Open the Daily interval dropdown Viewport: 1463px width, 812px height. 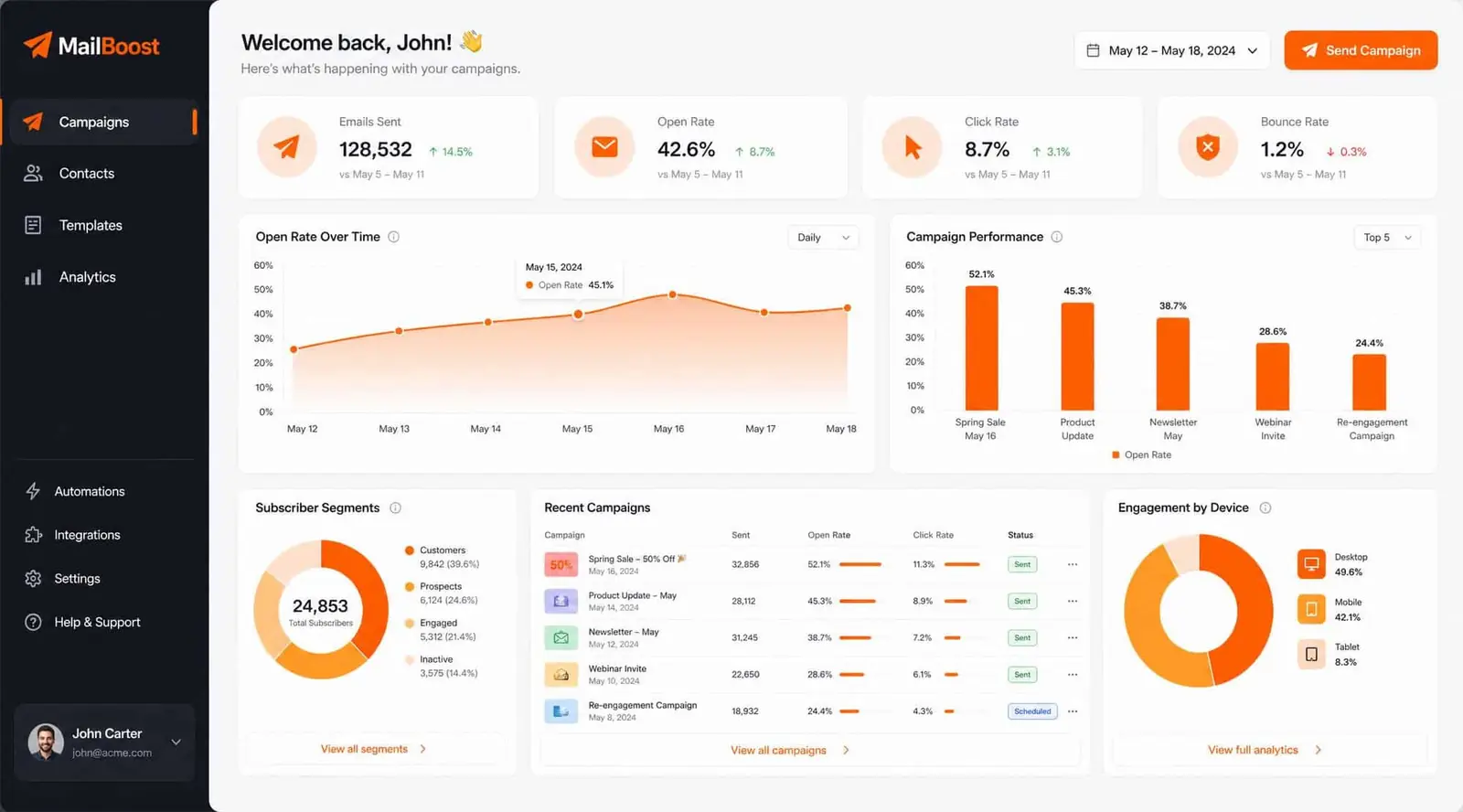pos(823,238)
